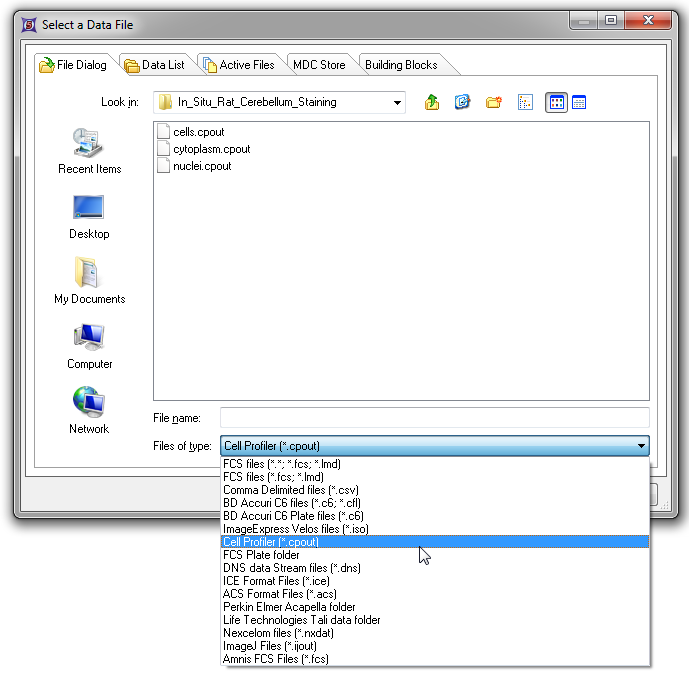This screenshot has height=676, width=689.
Task: Collapse the Files of type dropdown
Action: tap(640, 446)
